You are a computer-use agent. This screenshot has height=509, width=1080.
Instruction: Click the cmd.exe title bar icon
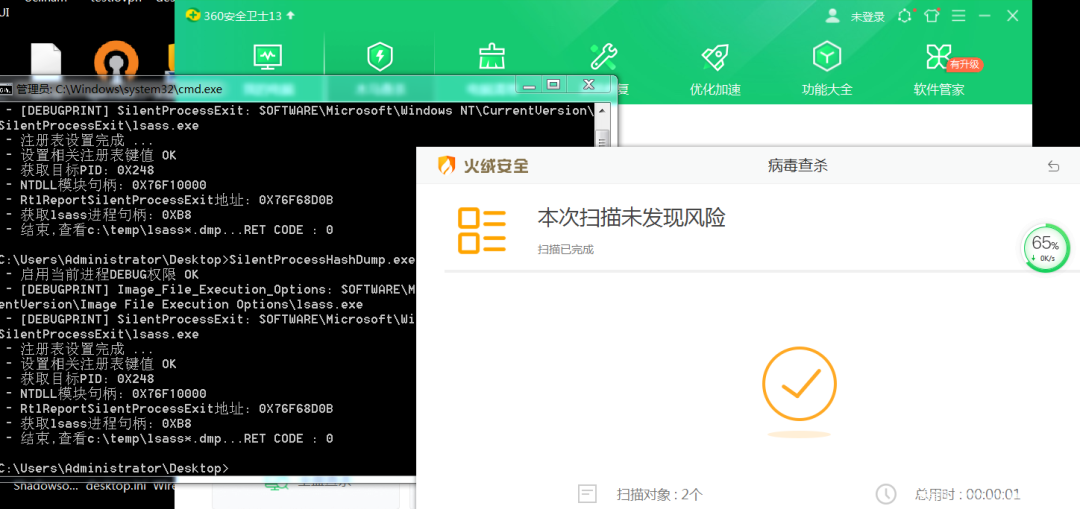[6, 89]
